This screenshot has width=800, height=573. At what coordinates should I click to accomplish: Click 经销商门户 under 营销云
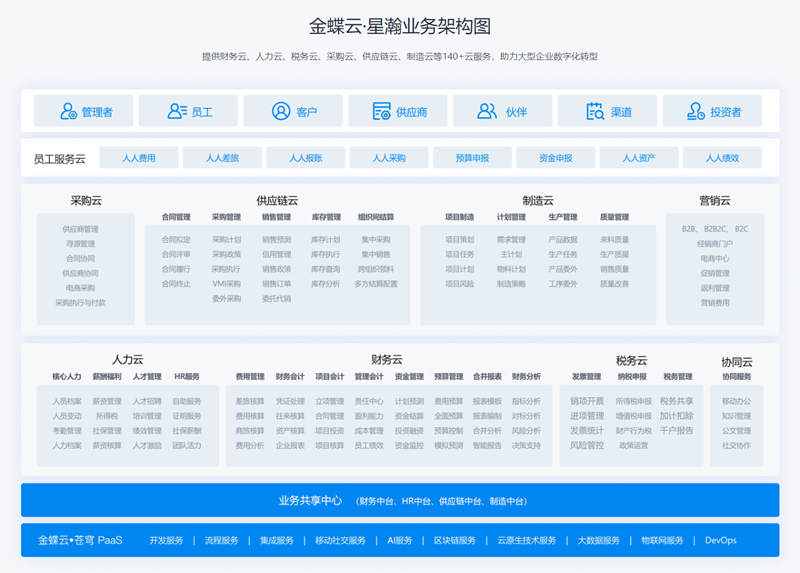click(715, 244)
